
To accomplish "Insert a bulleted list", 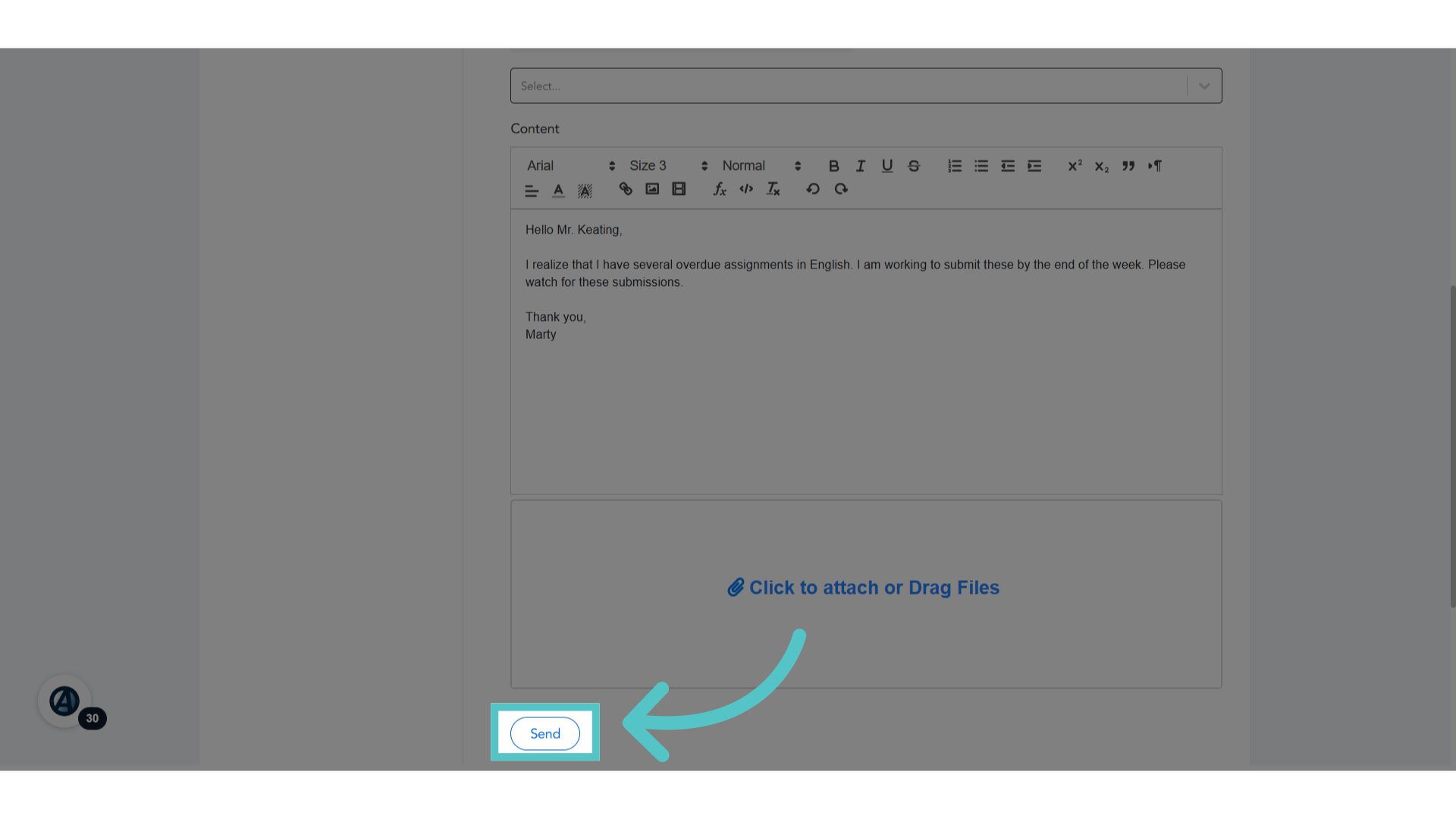I will tap(981, 165).
